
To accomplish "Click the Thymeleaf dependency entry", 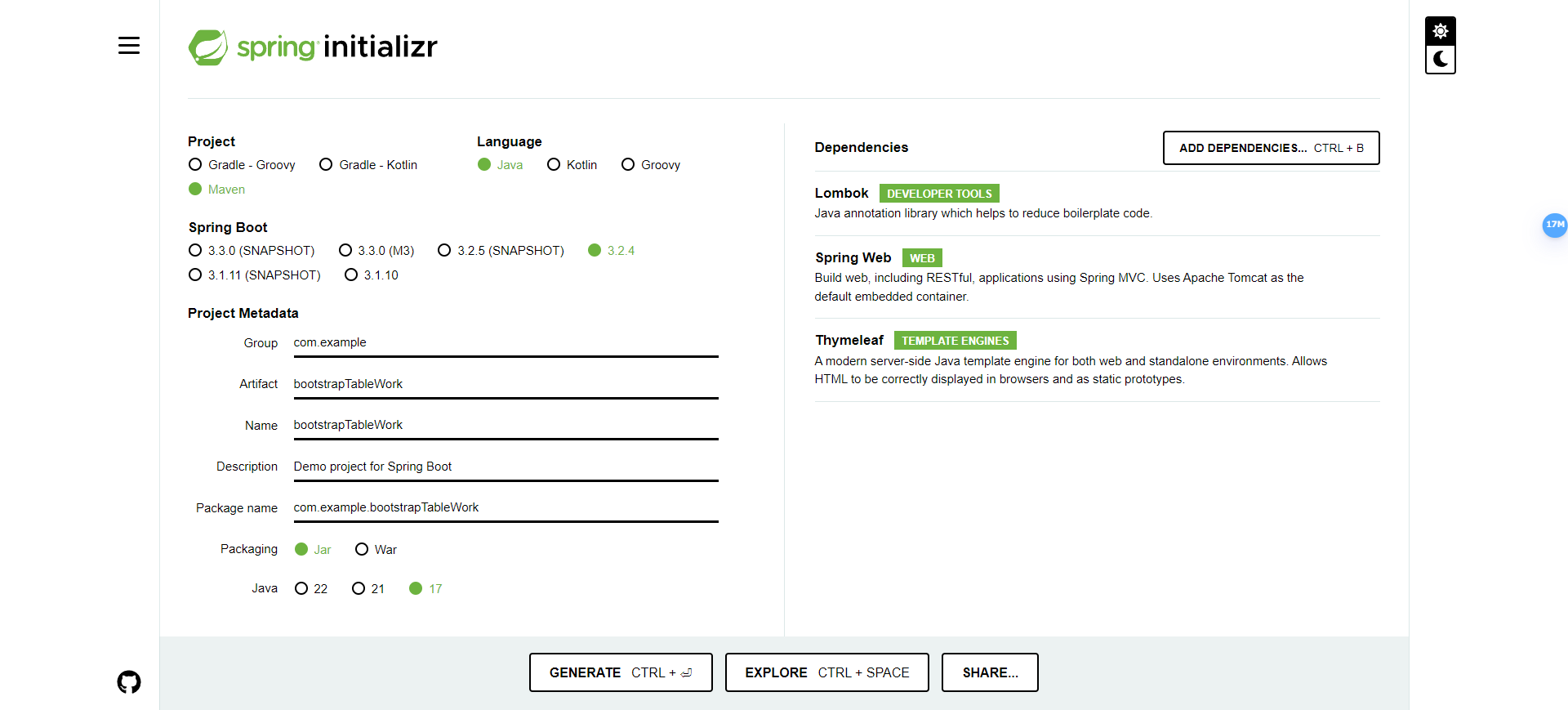I will point(1097,359).
